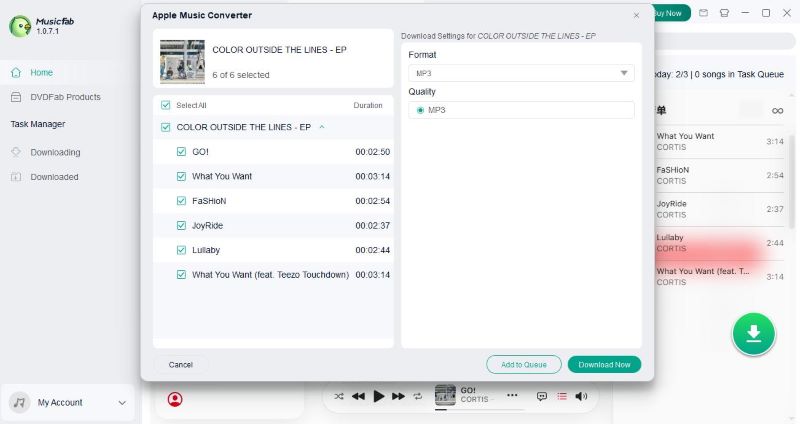The width and height of the screenshot is (800, 424).
Task: Open the red queue list icon
Action: point(562,396)
